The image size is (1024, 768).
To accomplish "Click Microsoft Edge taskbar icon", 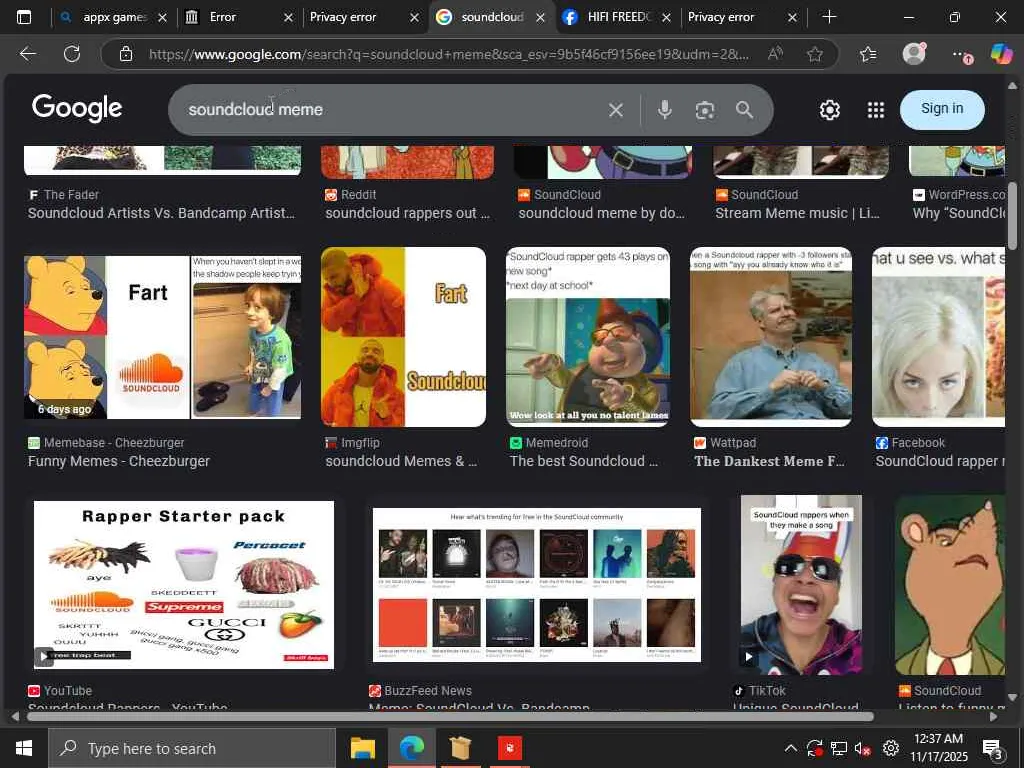I will point(411,748).
